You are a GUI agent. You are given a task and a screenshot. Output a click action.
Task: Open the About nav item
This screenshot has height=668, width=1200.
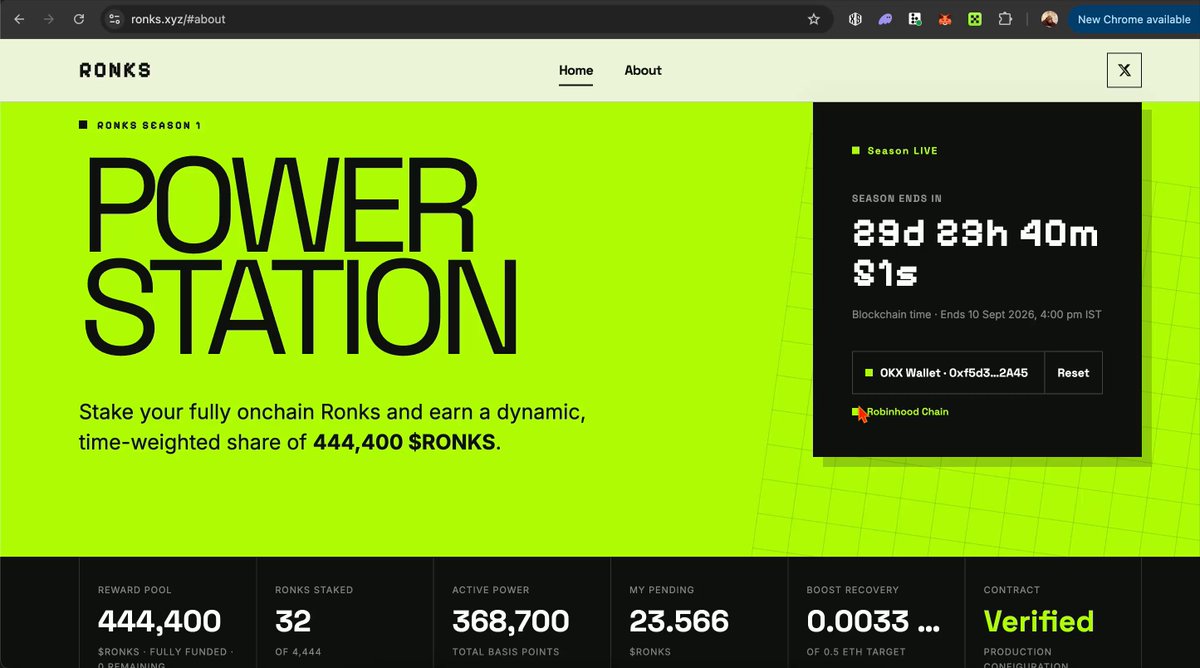(643, 70)
